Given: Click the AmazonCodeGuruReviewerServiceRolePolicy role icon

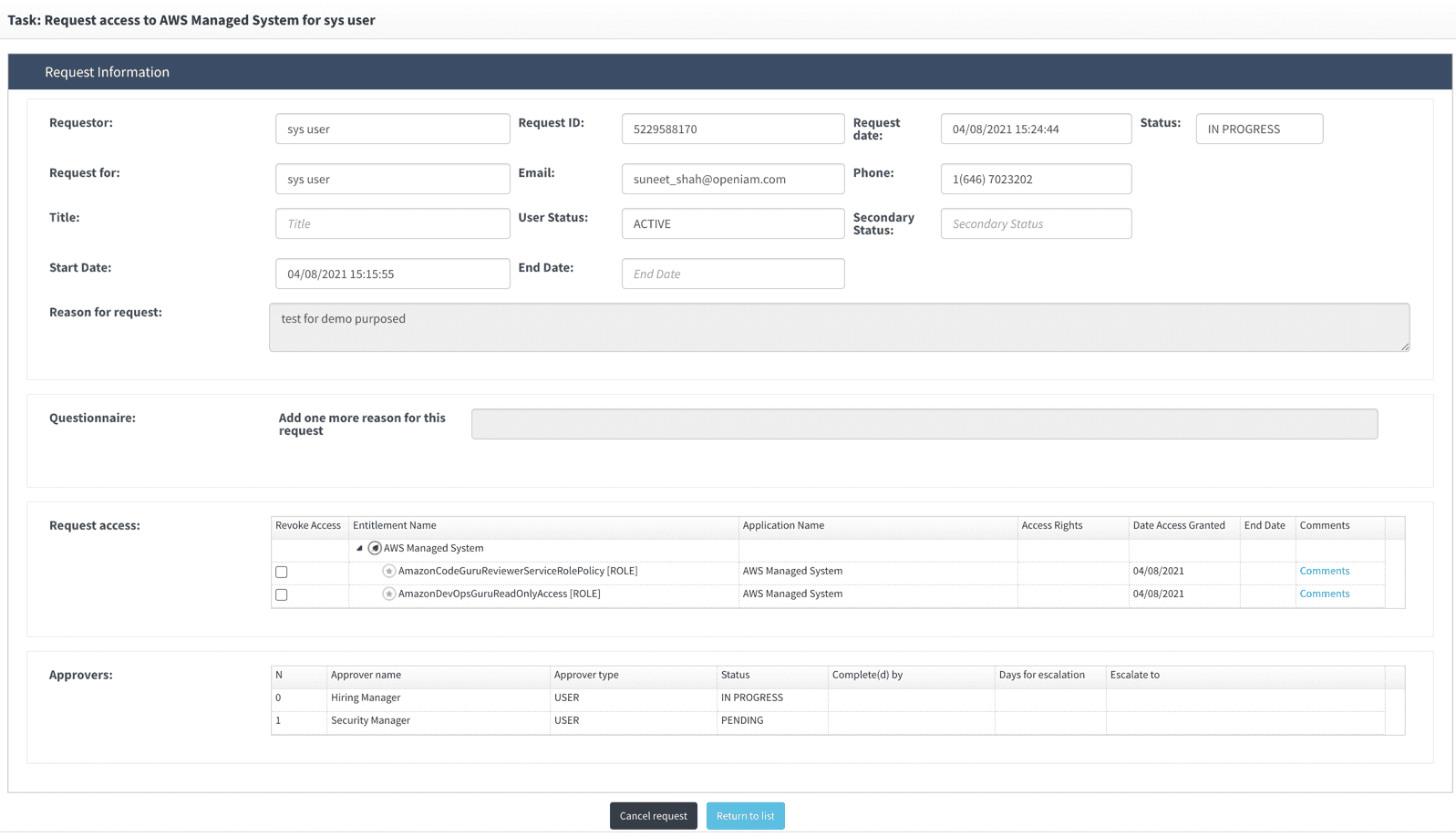Looking at the screenshot, I should [x=389, y=572].
